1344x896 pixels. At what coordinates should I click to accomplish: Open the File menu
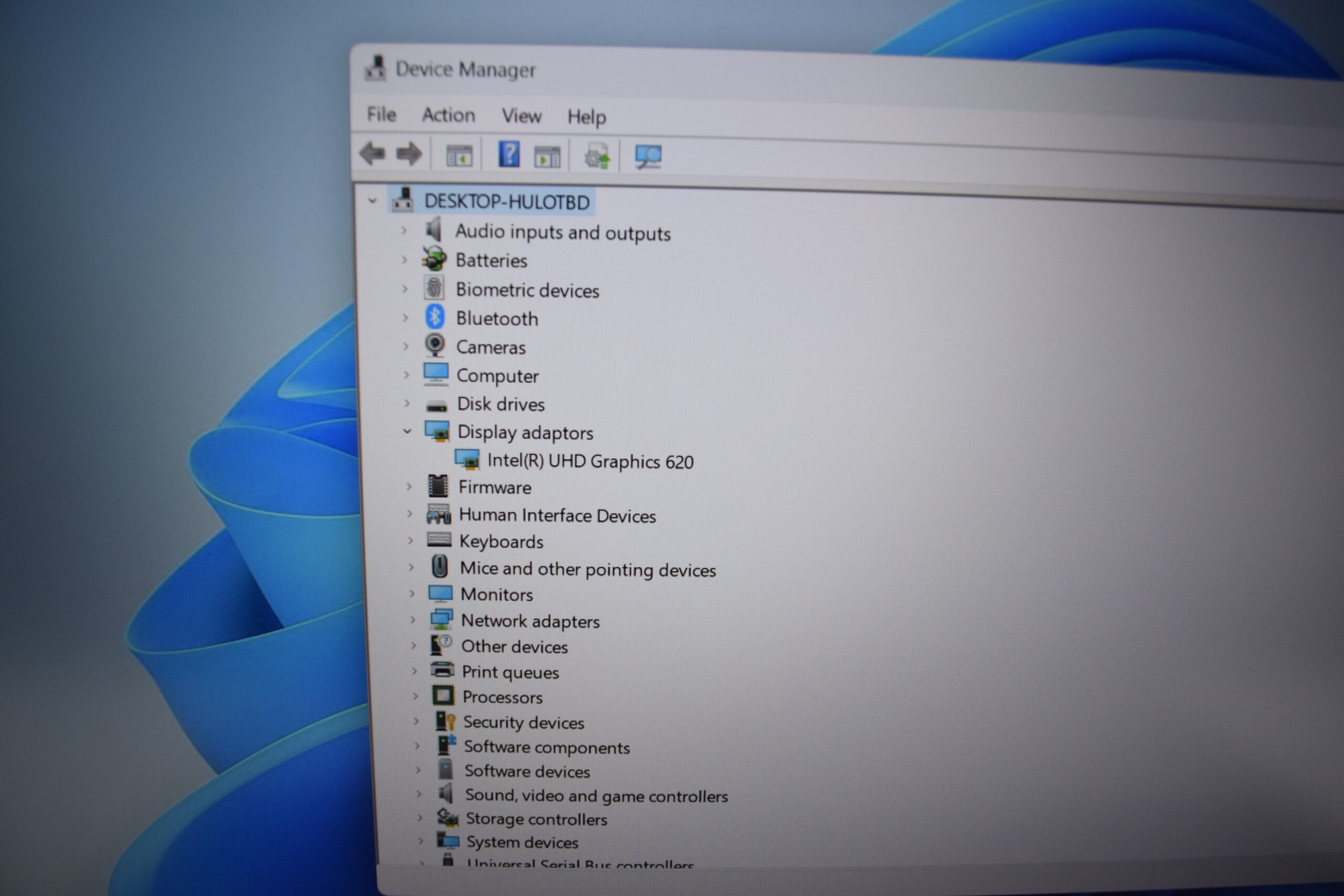click(x=381, y=114)
